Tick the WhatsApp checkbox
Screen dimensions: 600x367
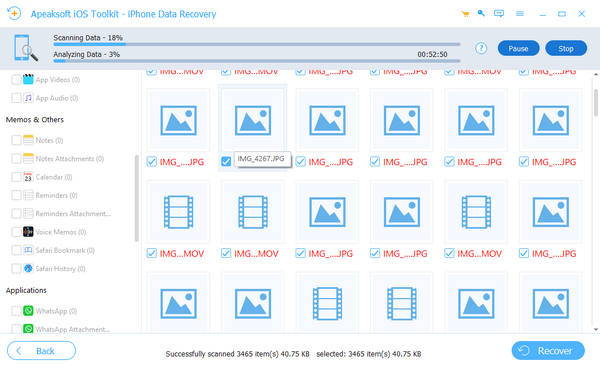coord(16,310)
